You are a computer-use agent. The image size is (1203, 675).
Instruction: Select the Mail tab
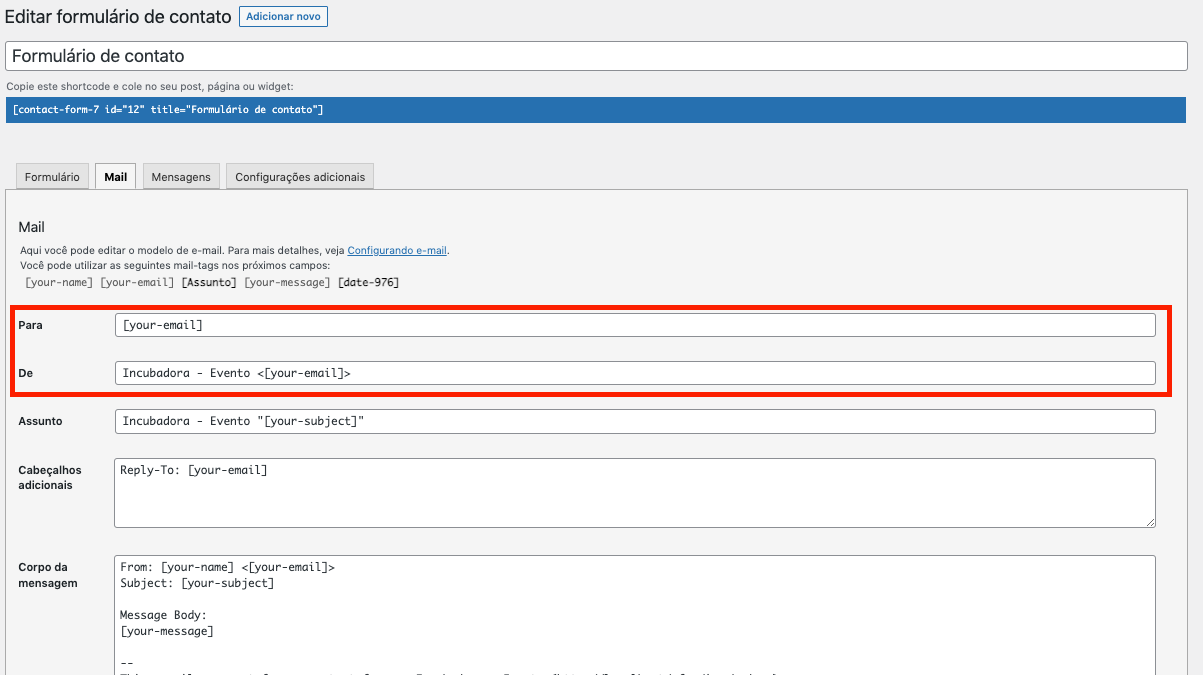pos(116,177)
